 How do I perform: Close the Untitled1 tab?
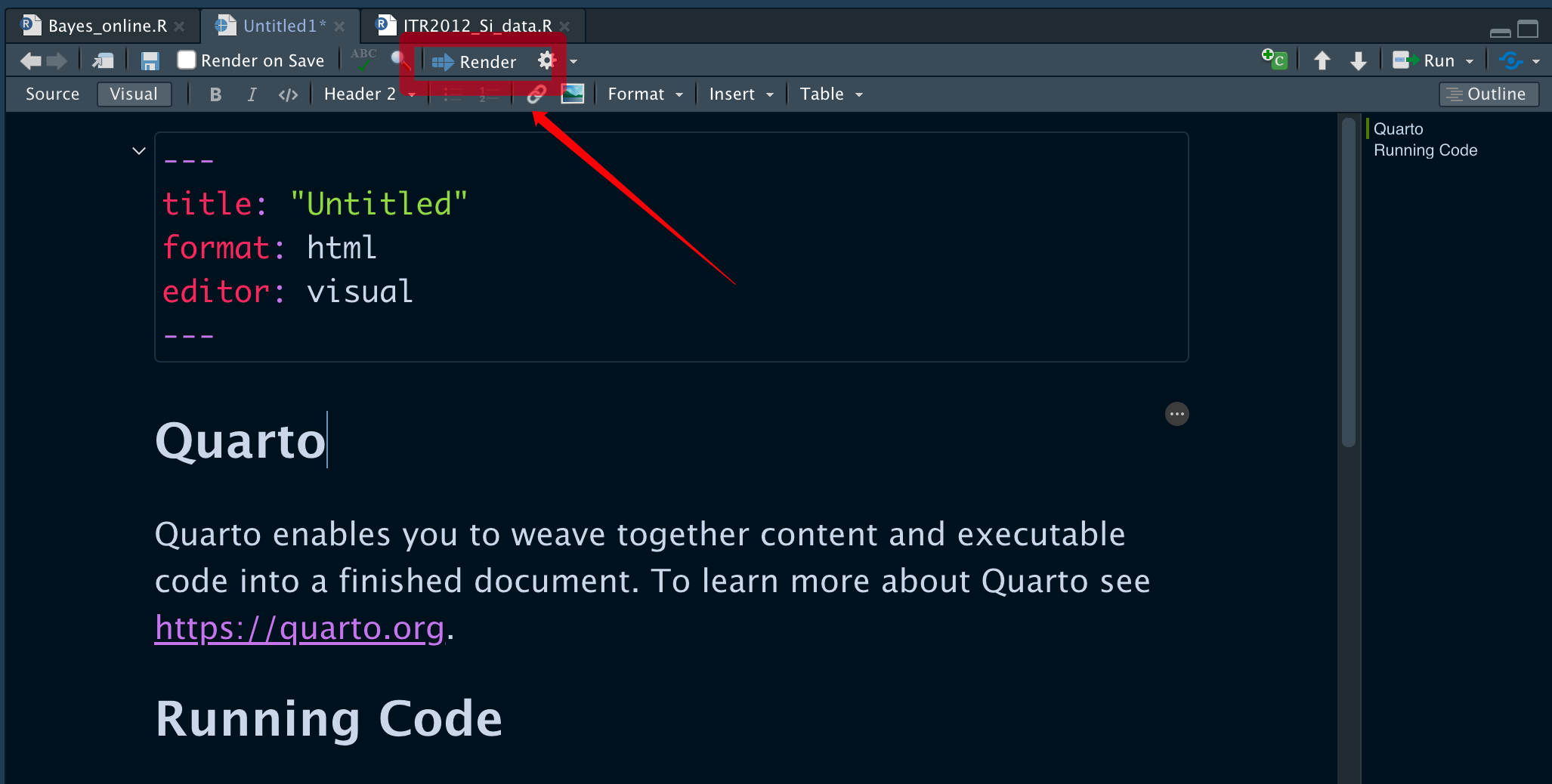[x=339, y=26]
